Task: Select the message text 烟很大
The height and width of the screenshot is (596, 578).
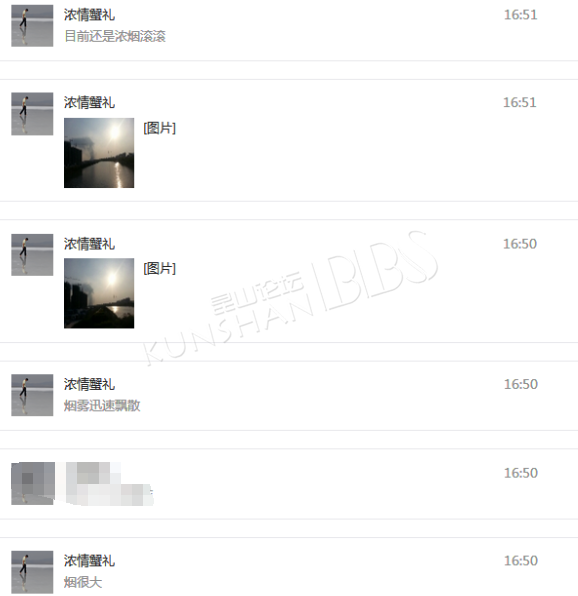Action: [x=83, y=582]
